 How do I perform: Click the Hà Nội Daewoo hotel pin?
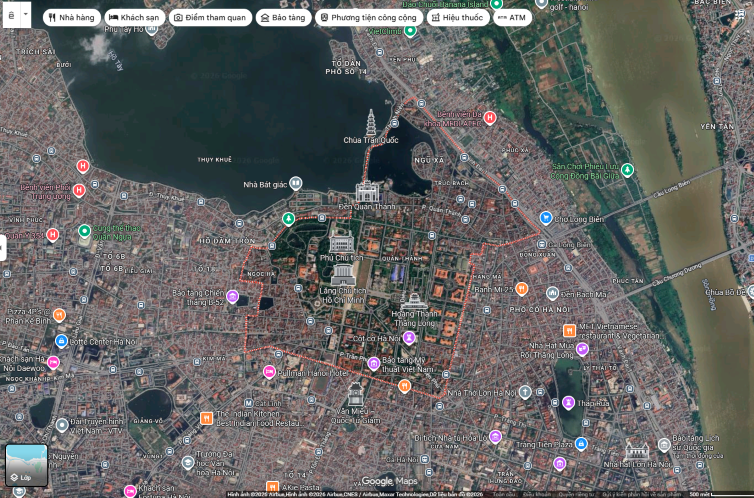tap(53, 362)
